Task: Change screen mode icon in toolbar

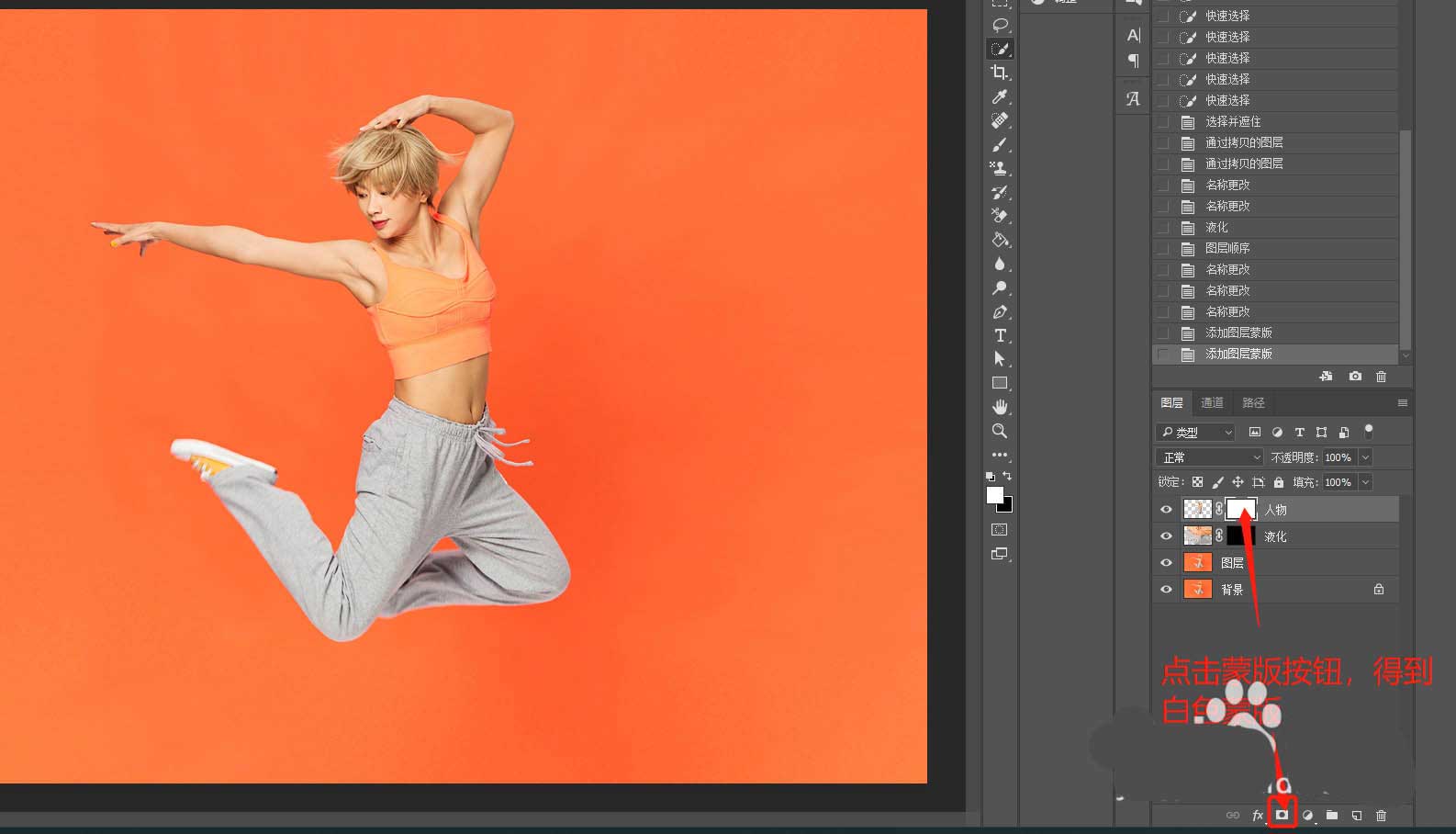Action: pos(1000,554)
